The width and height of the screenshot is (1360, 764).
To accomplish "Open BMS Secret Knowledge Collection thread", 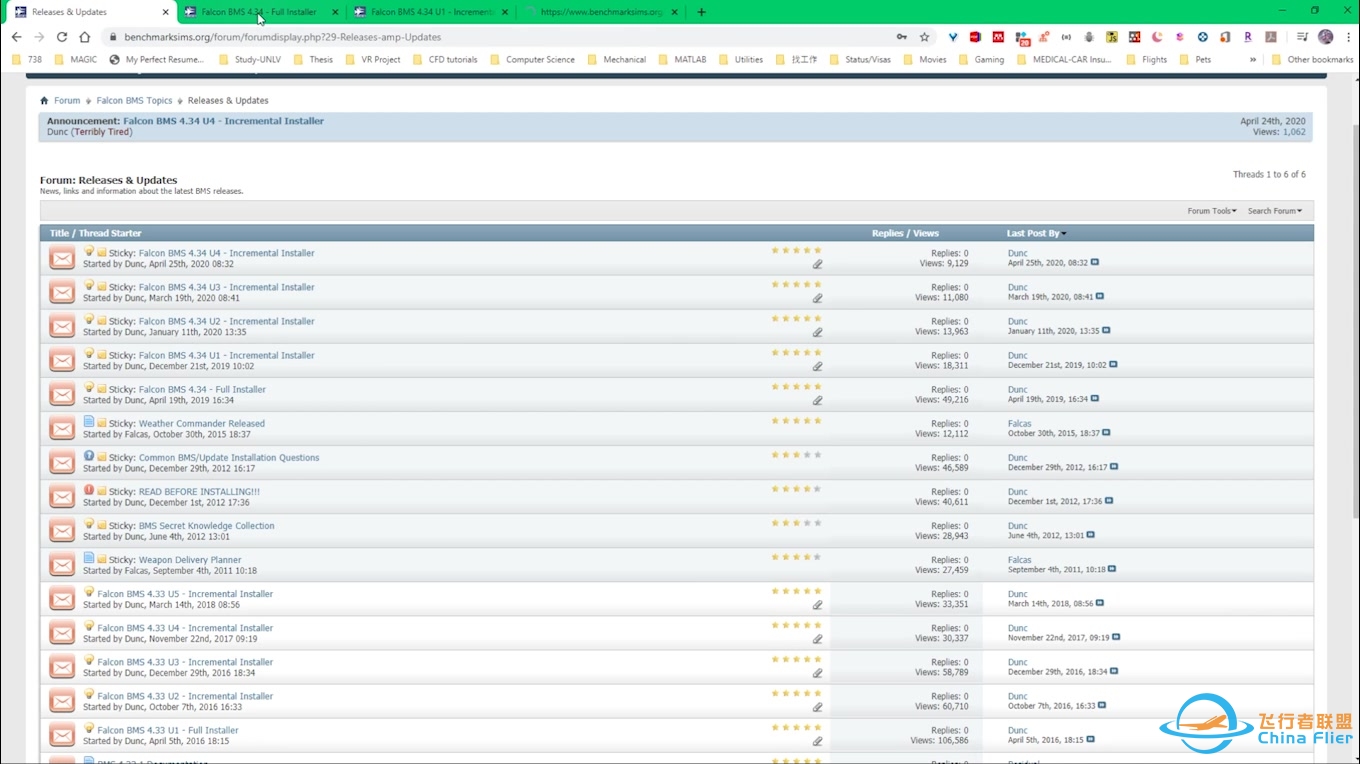I will 206,526.
